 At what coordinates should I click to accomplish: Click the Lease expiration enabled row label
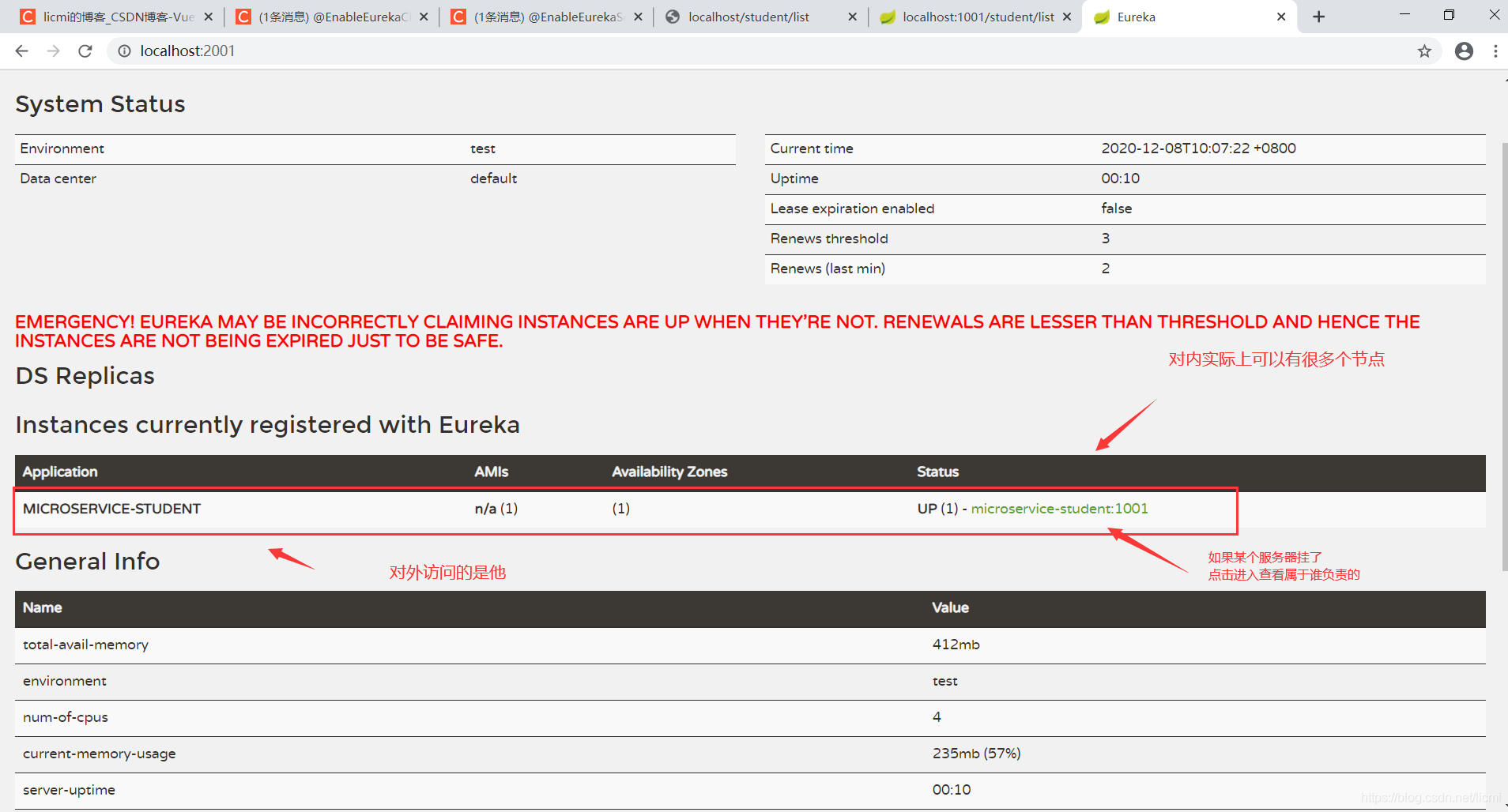(852, 209)
